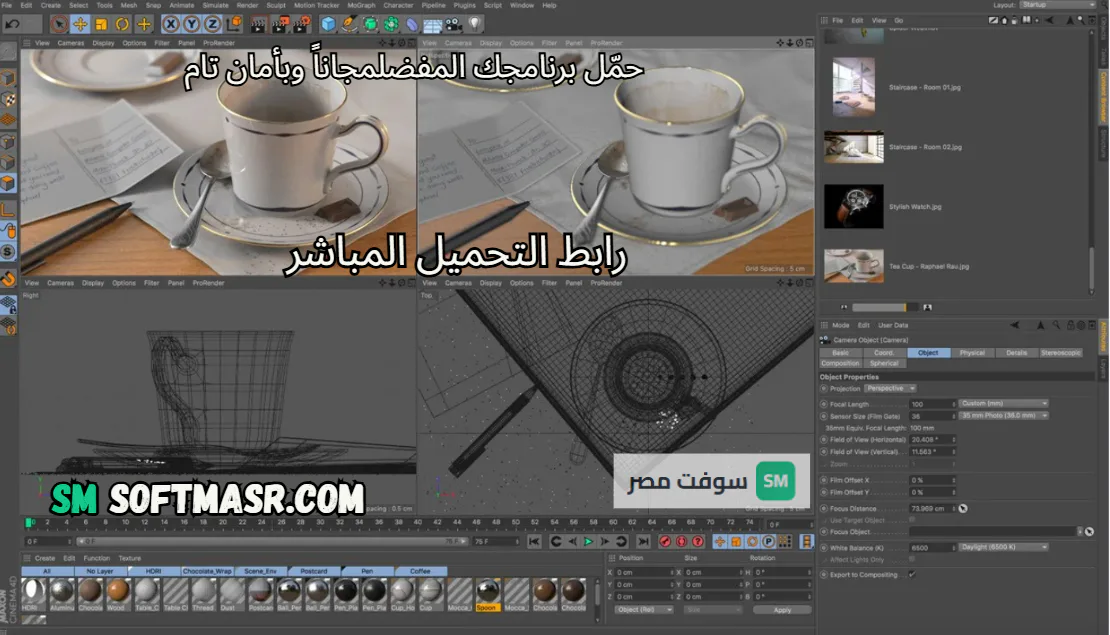
Task: Click the Attributes back arrow icon
Action: pyautogui.click(x=1014, y=326)
